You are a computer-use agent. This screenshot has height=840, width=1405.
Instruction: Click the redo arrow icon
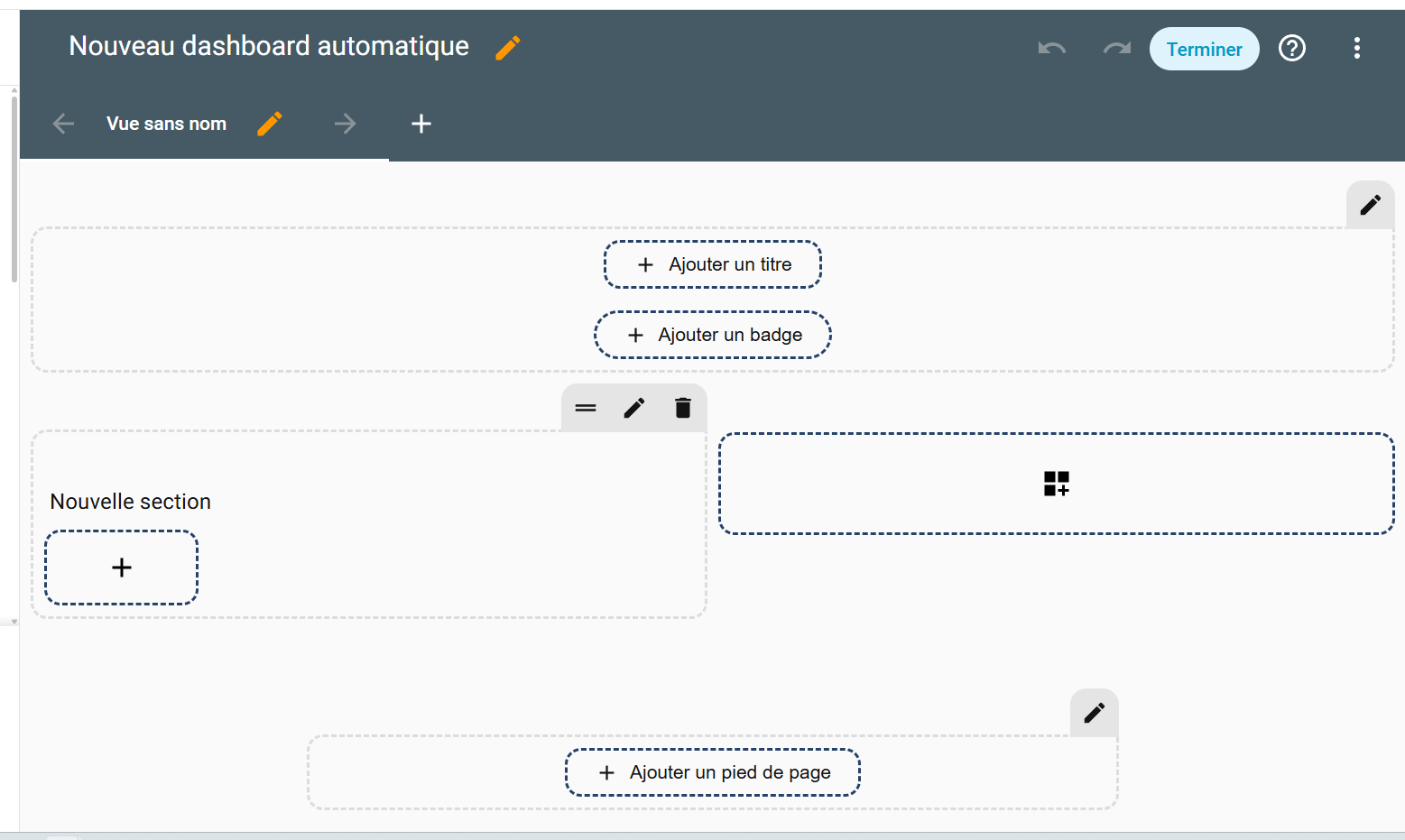pos(1116,49)
